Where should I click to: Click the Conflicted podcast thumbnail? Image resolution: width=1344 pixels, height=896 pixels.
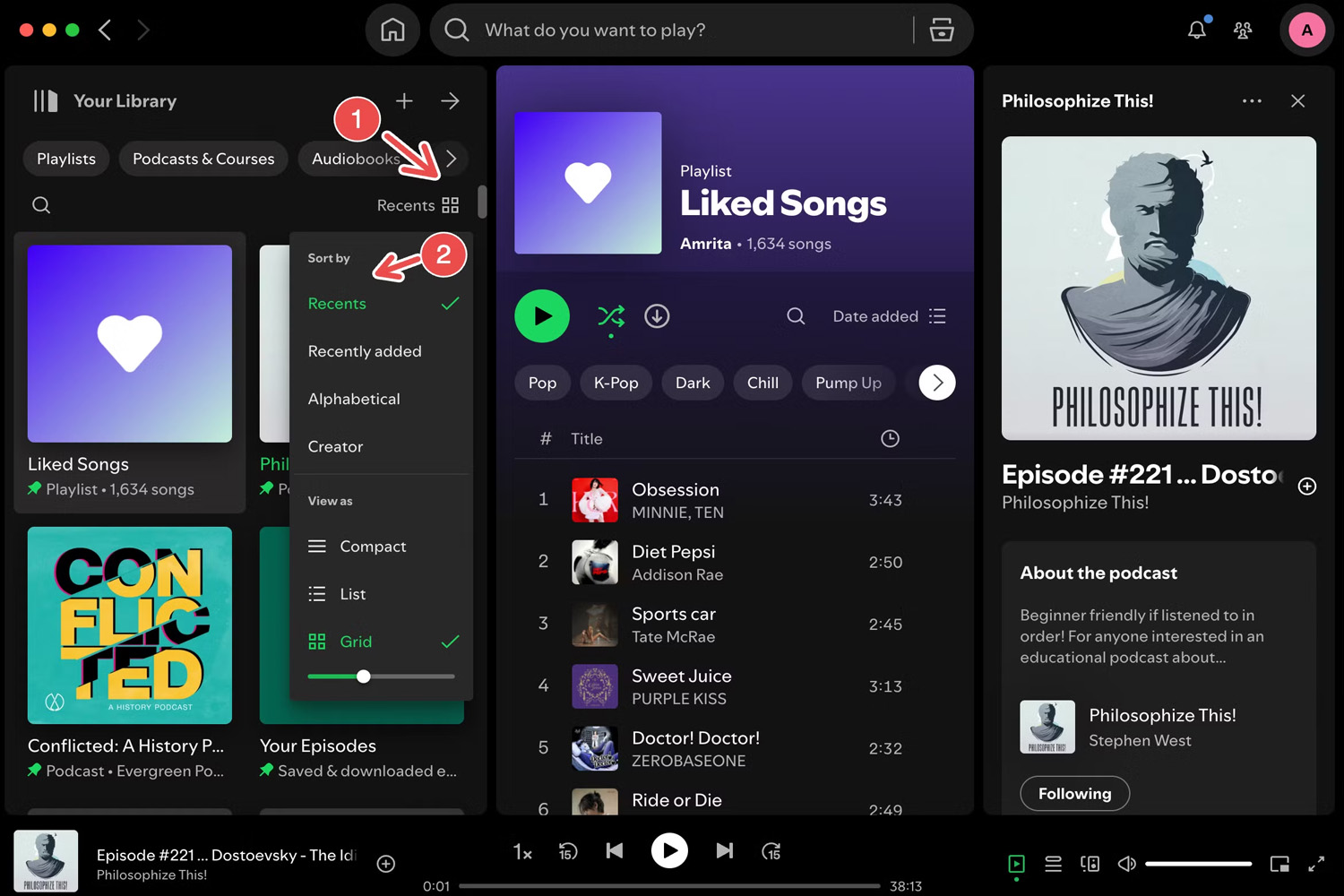(x=129, y=625)
